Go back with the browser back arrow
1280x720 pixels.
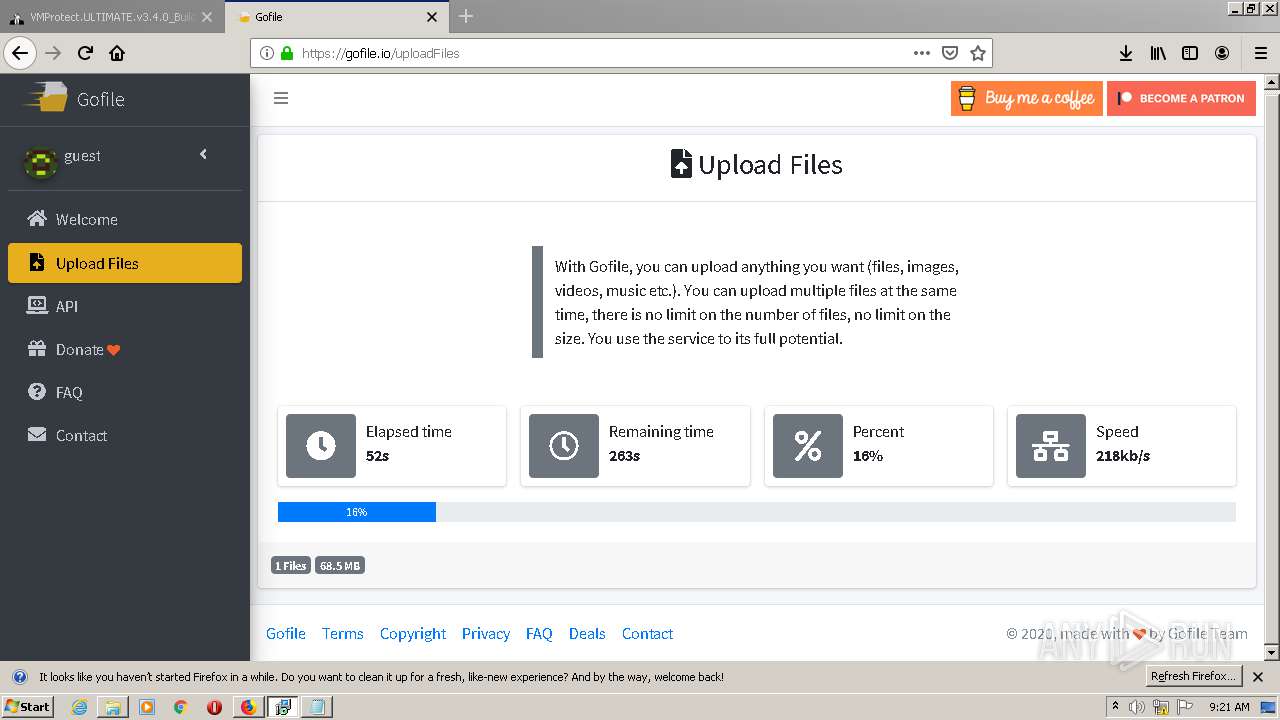point(20,53)
